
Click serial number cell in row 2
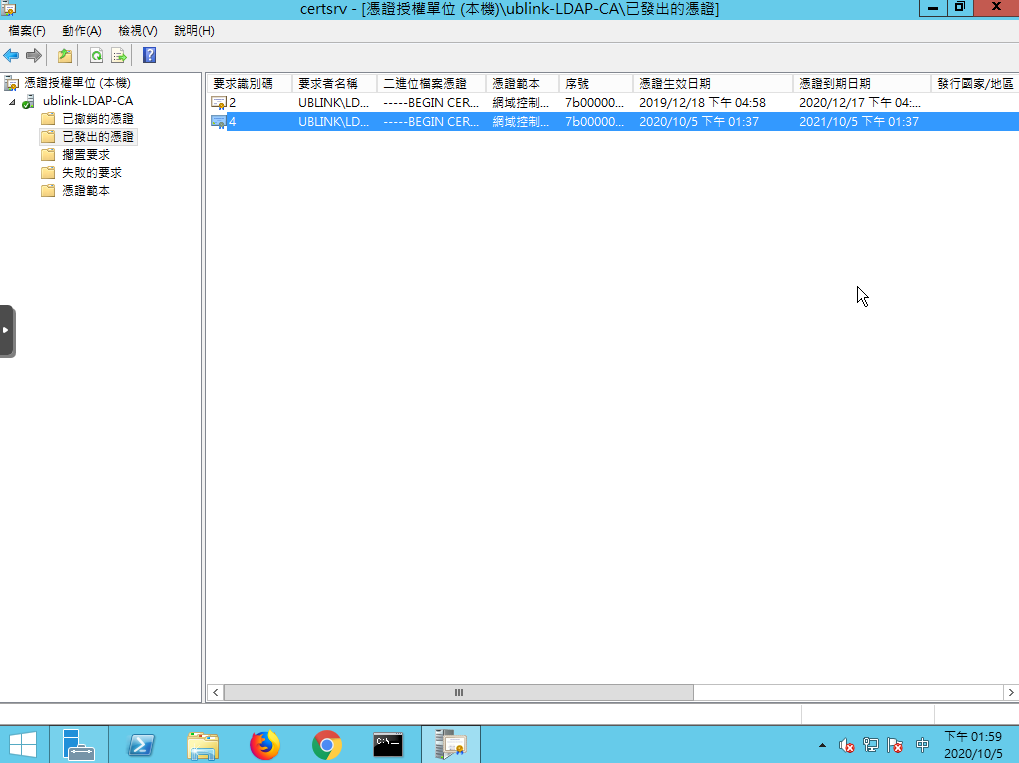tap(594, 103)
